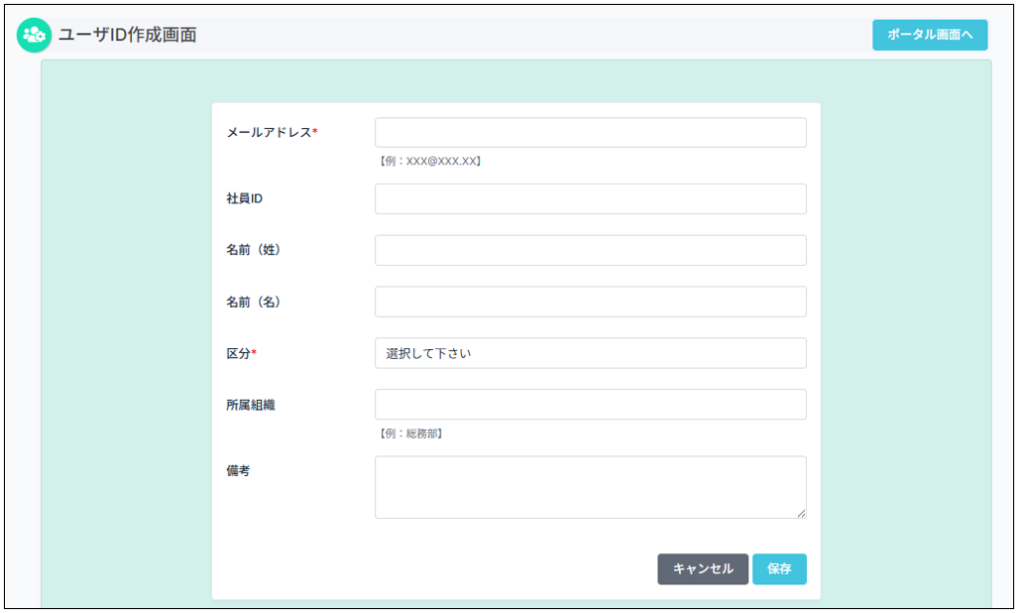Click the 所属組織 input field

pyautogui.click(x=590, y=405)
